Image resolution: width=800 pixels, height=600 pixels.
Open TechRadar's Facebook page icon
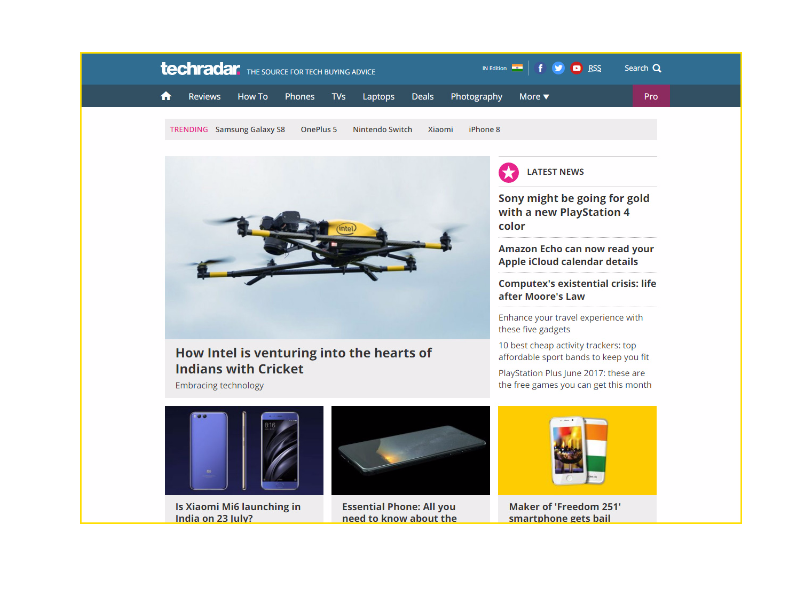point(541,68)
